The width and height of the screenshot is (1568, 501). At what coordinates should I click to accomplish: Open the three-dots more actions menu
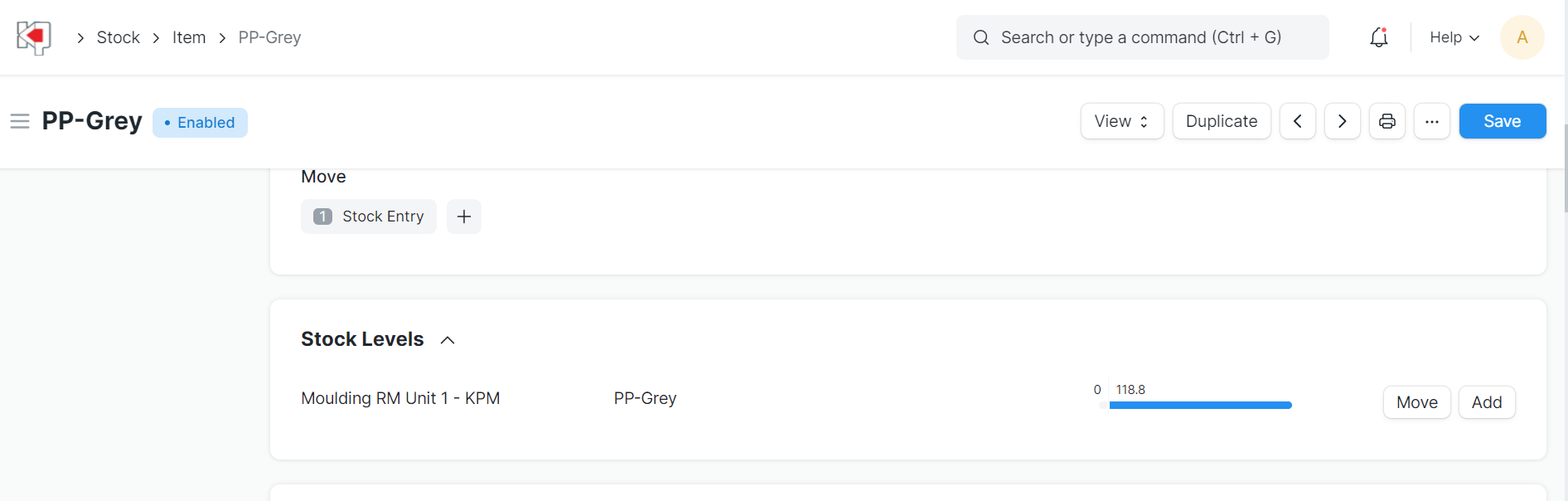pyautogui.click(x=1431, y=121)
